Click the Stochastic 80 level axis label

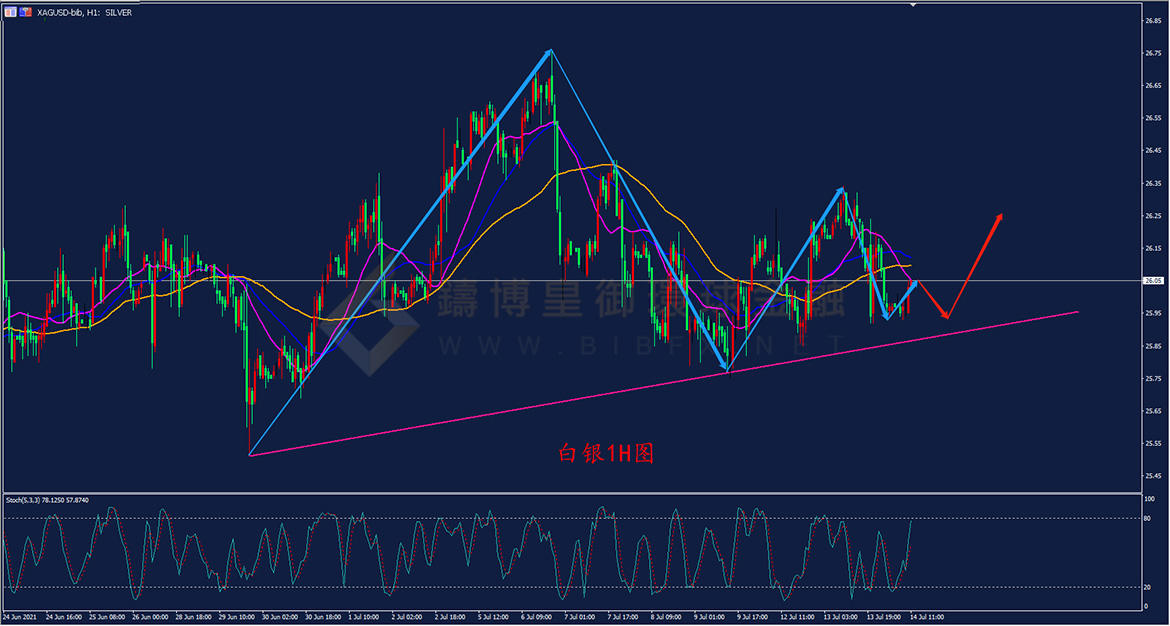pyautogui.click(x=1151, y=517)
